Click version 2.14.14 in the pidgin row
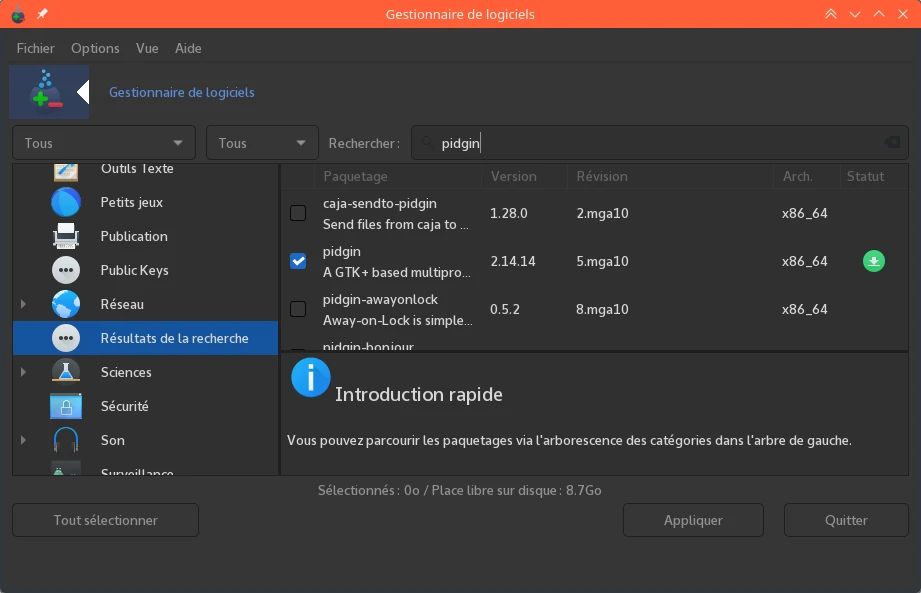The image size is (921, 593). (x=513, y=261)
